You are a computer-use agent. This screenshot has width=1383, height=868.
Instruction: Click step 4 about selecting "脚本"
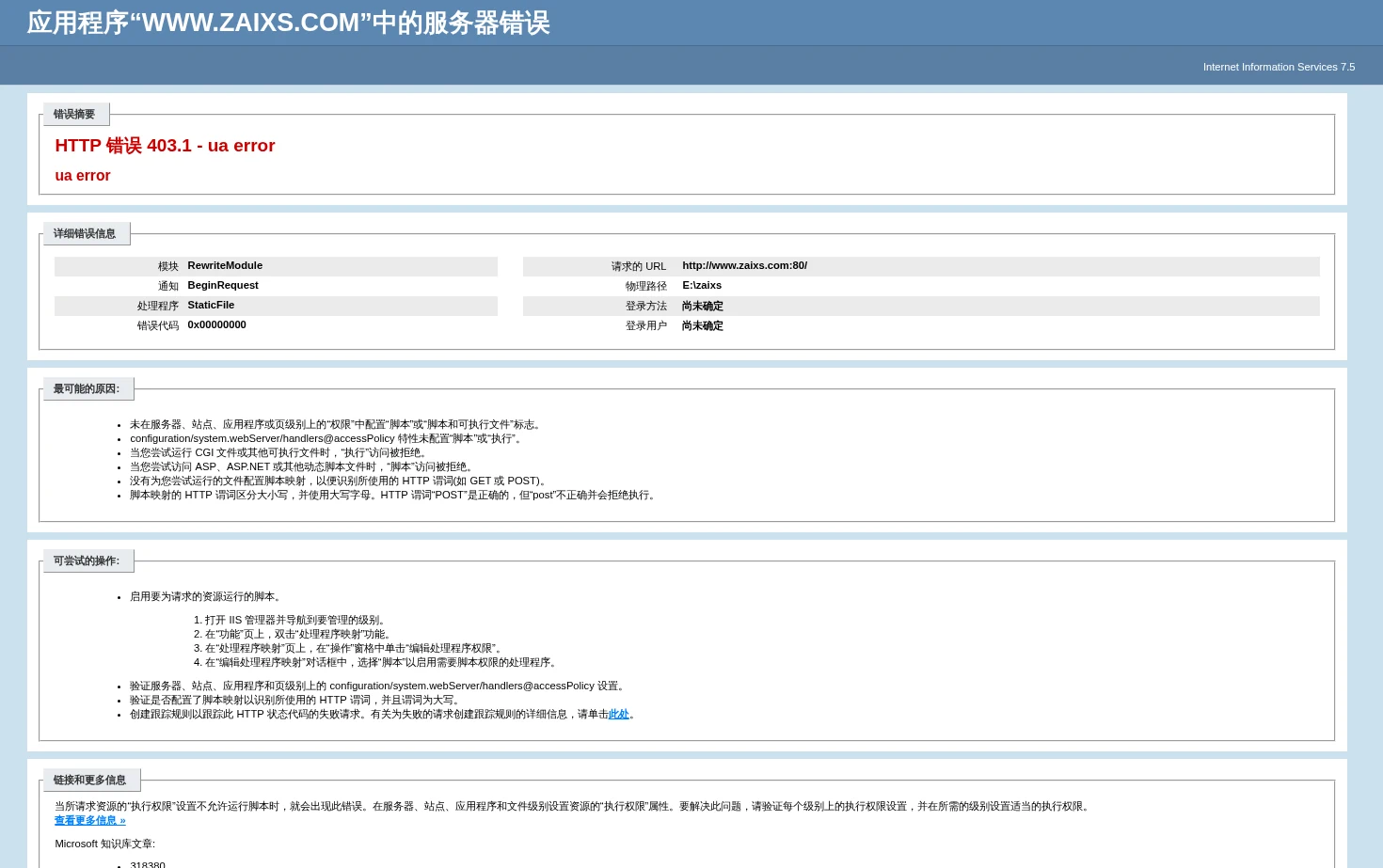pos(383,663)
